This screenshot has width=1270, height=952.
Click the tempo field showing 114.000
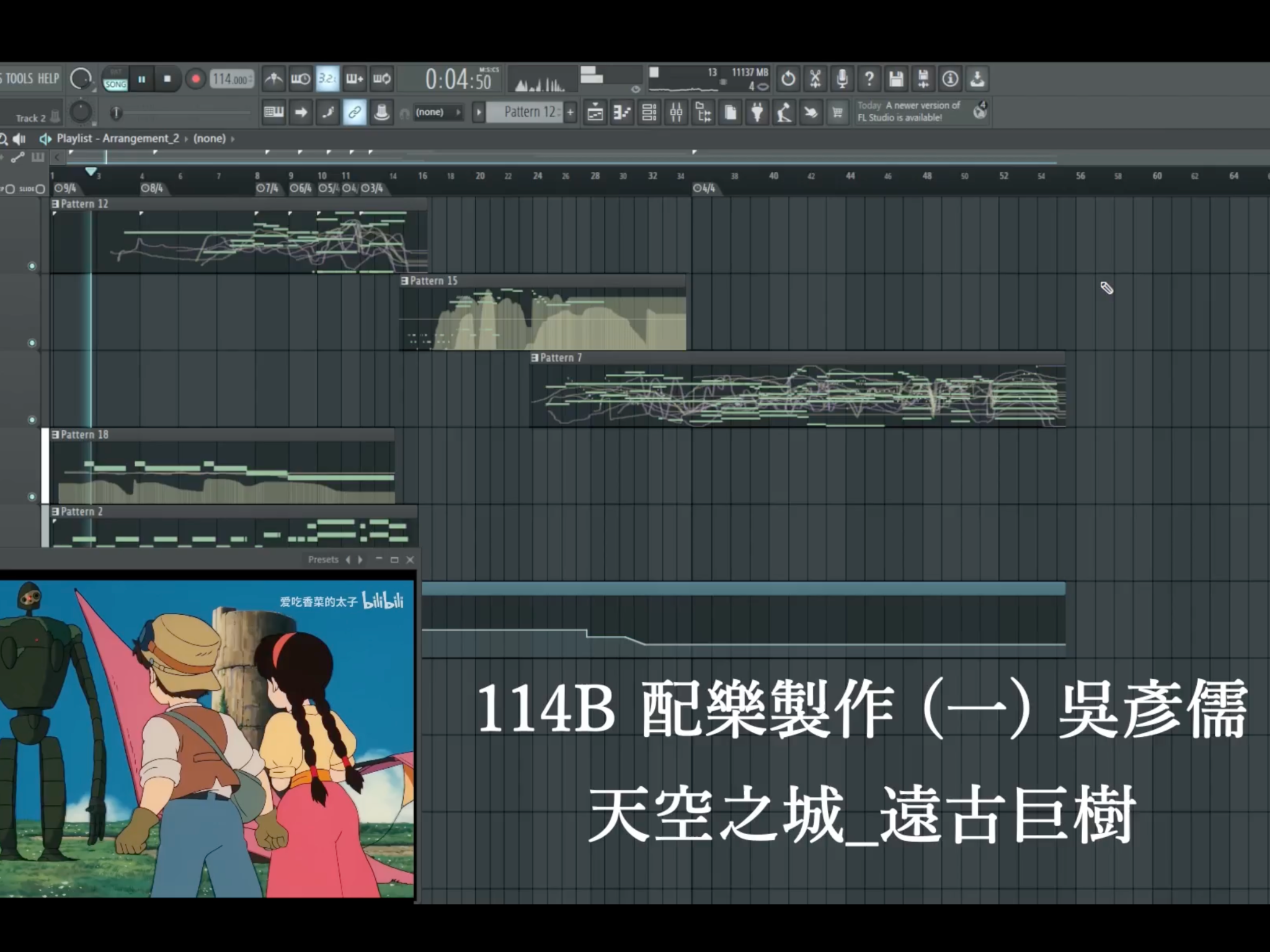pos(232,79)
